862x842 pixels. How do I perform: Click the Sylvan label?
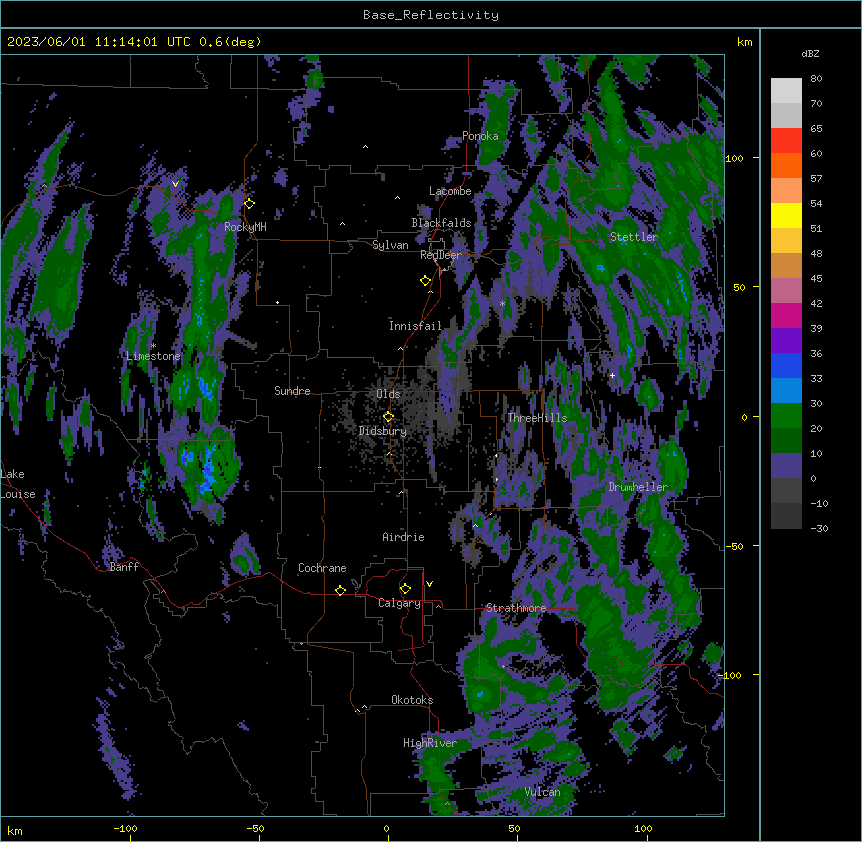(390, 245)
